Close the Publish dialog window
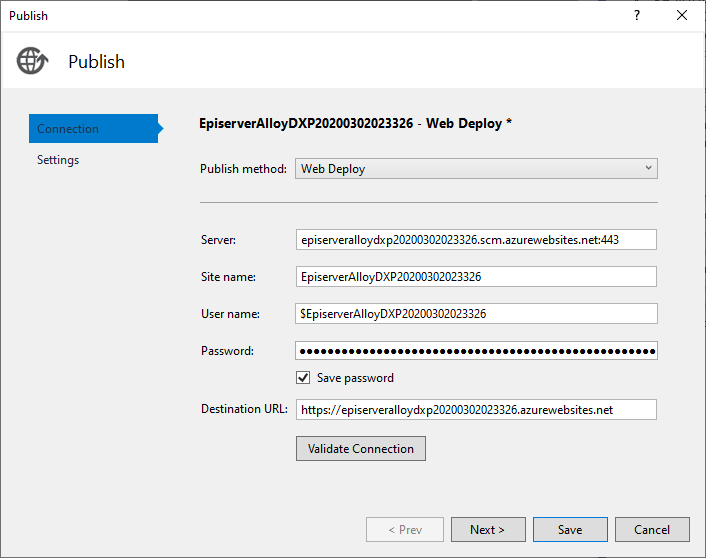 point(682,15)
